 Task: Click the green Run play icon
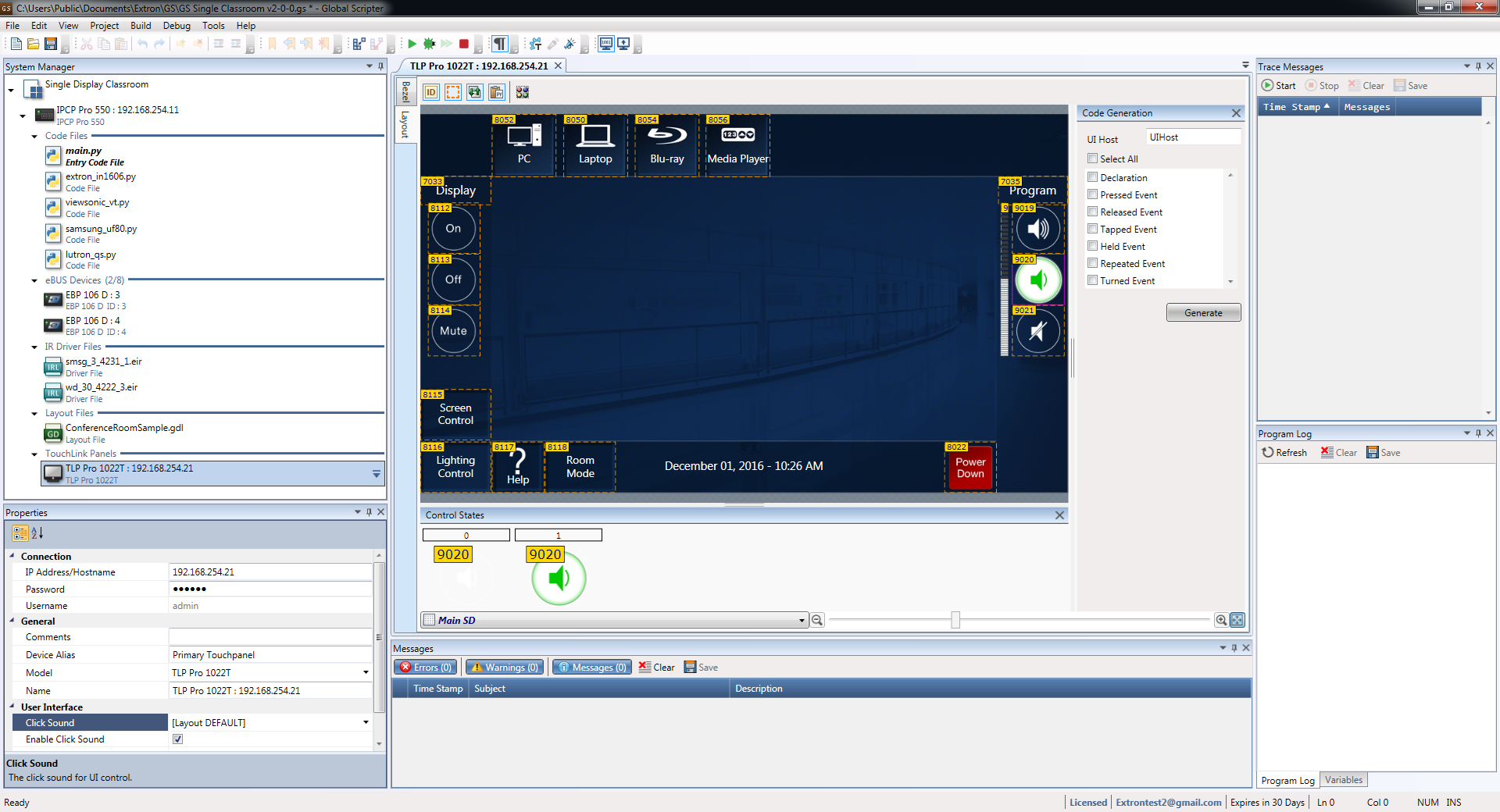[x=412, y=44]
